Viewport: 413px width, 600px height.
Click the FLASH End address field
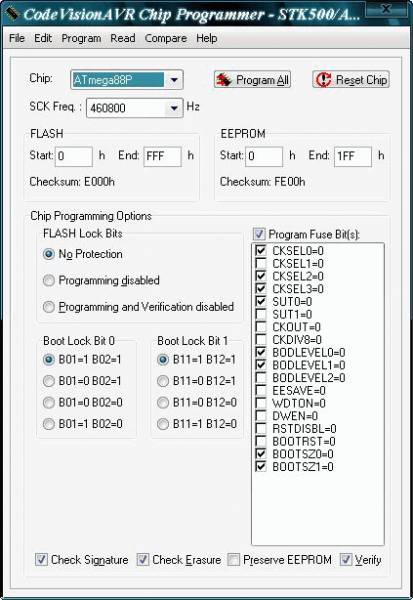coord(162,156)
